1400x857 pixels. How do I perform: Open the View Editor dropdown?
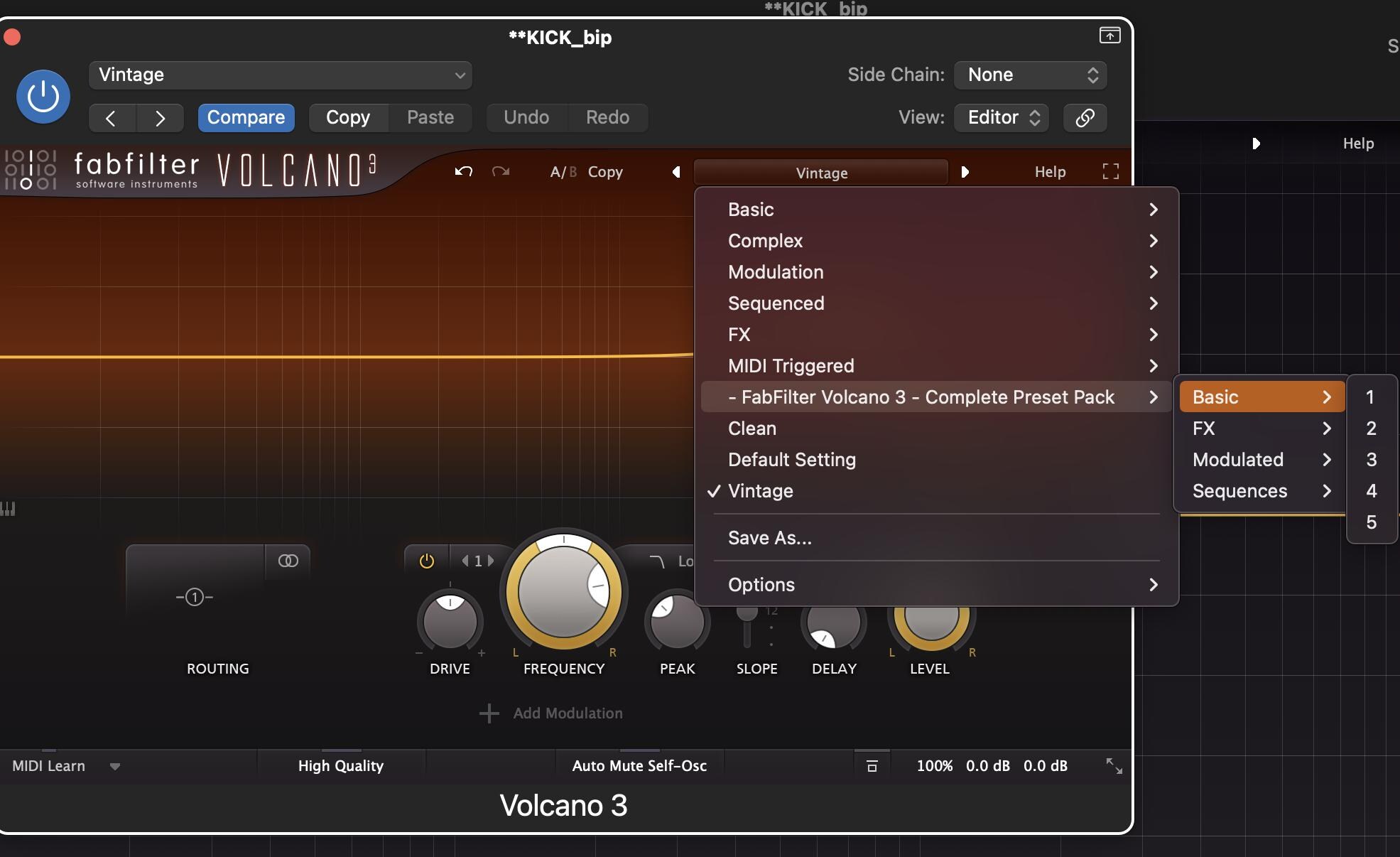pos(1002,118)
